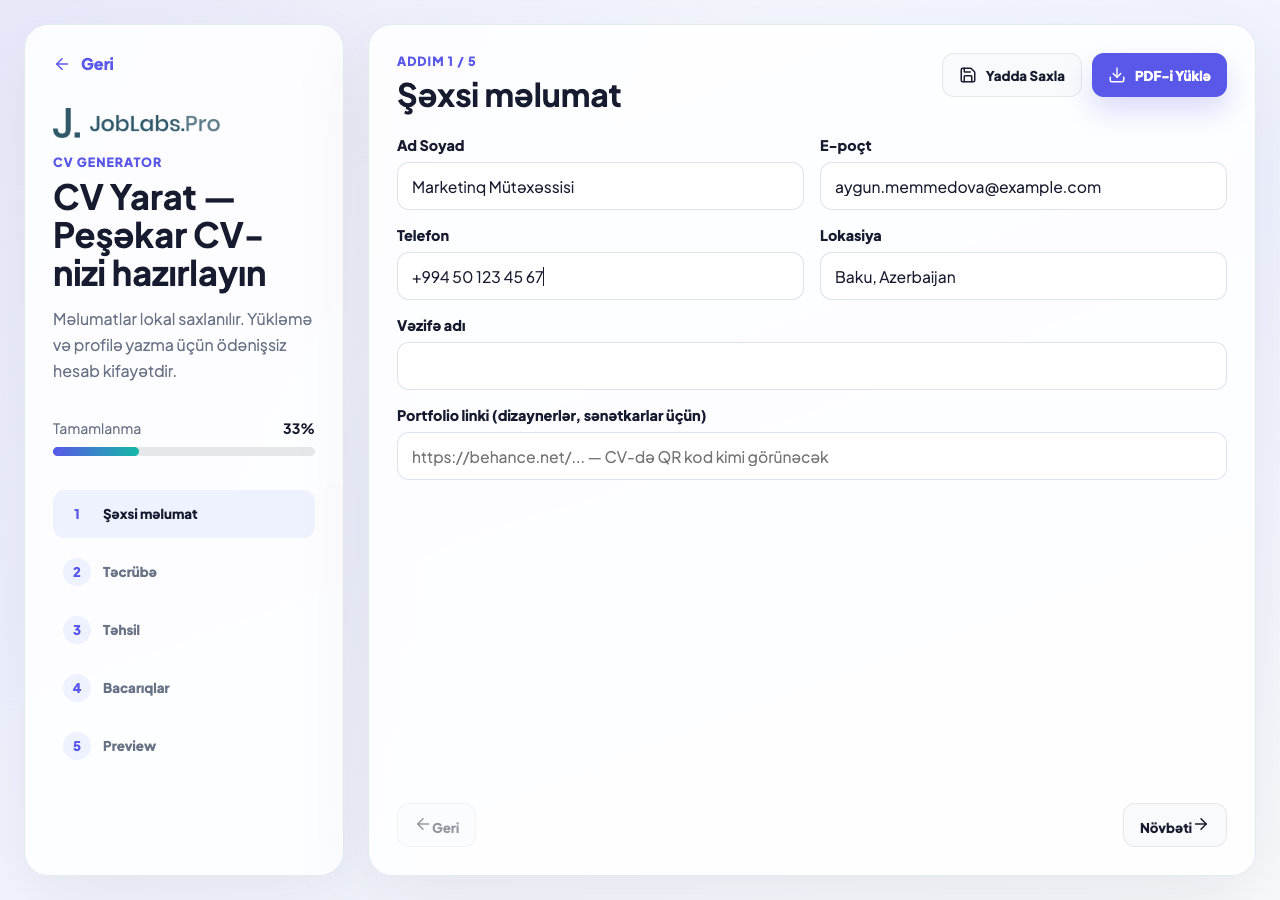Screen dimensions: 1280x900
Task: Click the step number 5 badge
Action: pos(77,746)
